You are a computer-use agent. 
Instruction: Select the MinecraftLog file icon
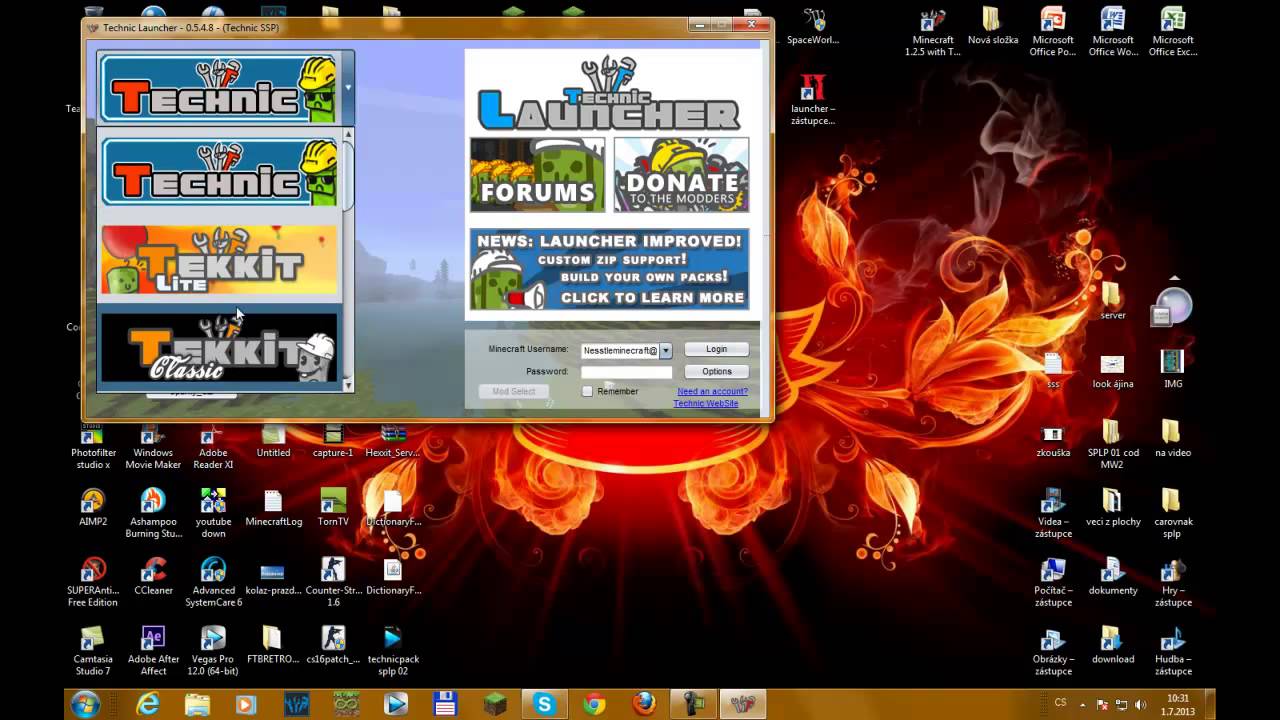[x=273, y=508]
